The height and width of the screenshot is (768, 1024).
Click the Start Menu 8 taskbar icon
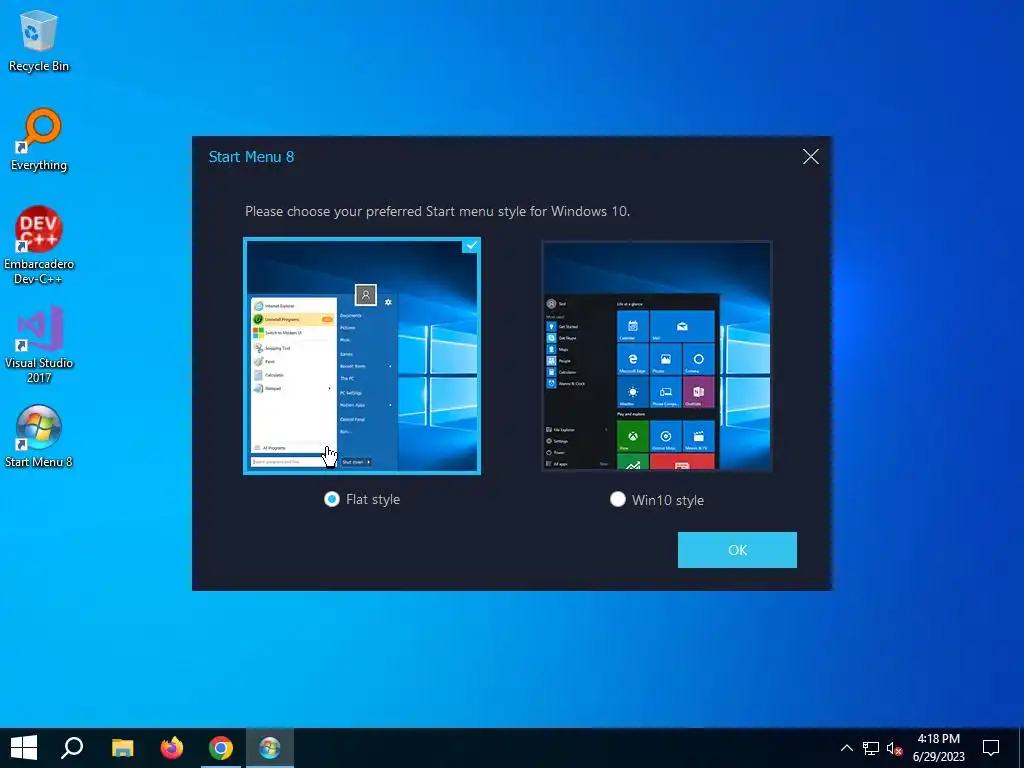point(270,748)
